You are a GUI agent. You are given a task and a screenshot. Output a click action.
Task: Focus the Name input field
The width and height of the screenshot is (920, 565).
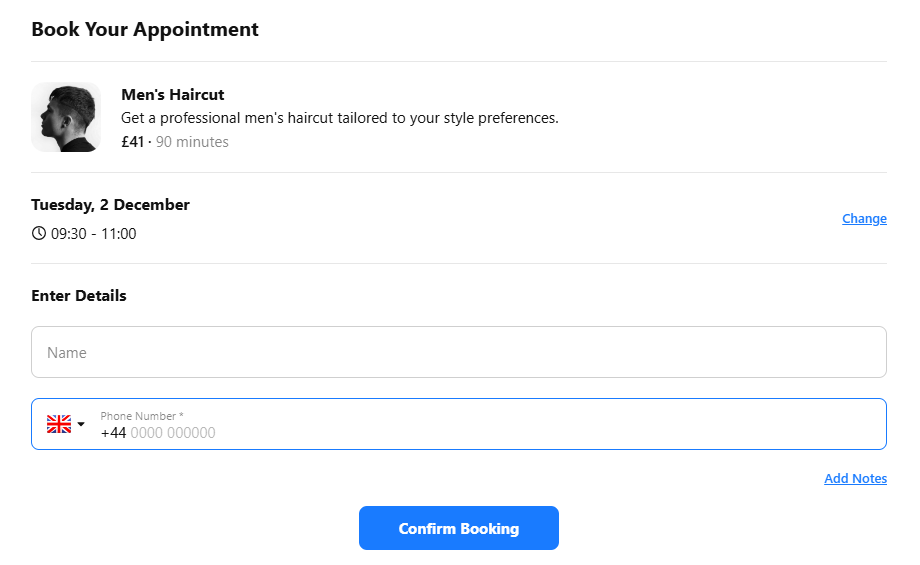[x=459, y=352]
